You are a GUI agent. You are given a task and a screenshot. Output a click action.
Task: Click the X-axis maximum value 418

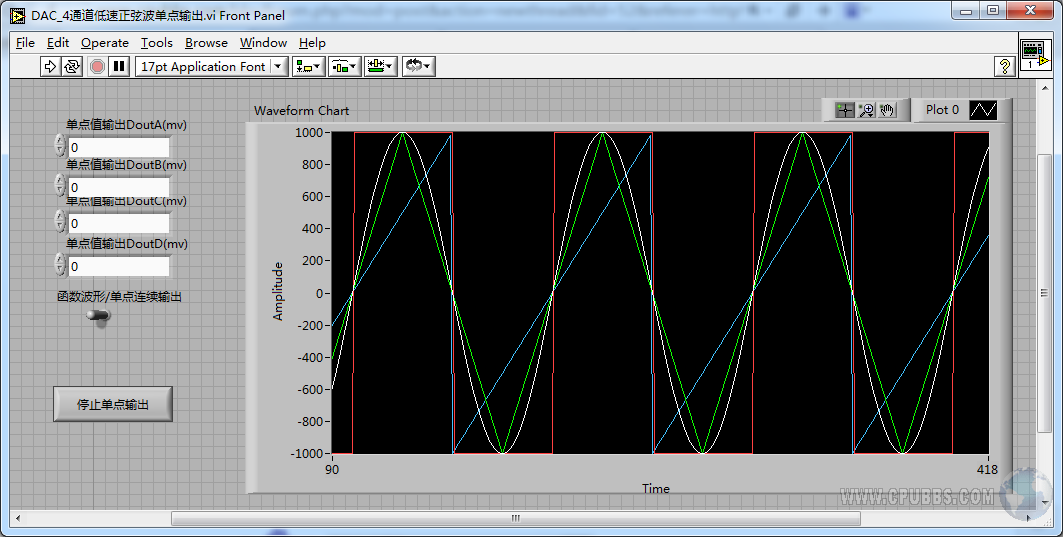[987, 470]
